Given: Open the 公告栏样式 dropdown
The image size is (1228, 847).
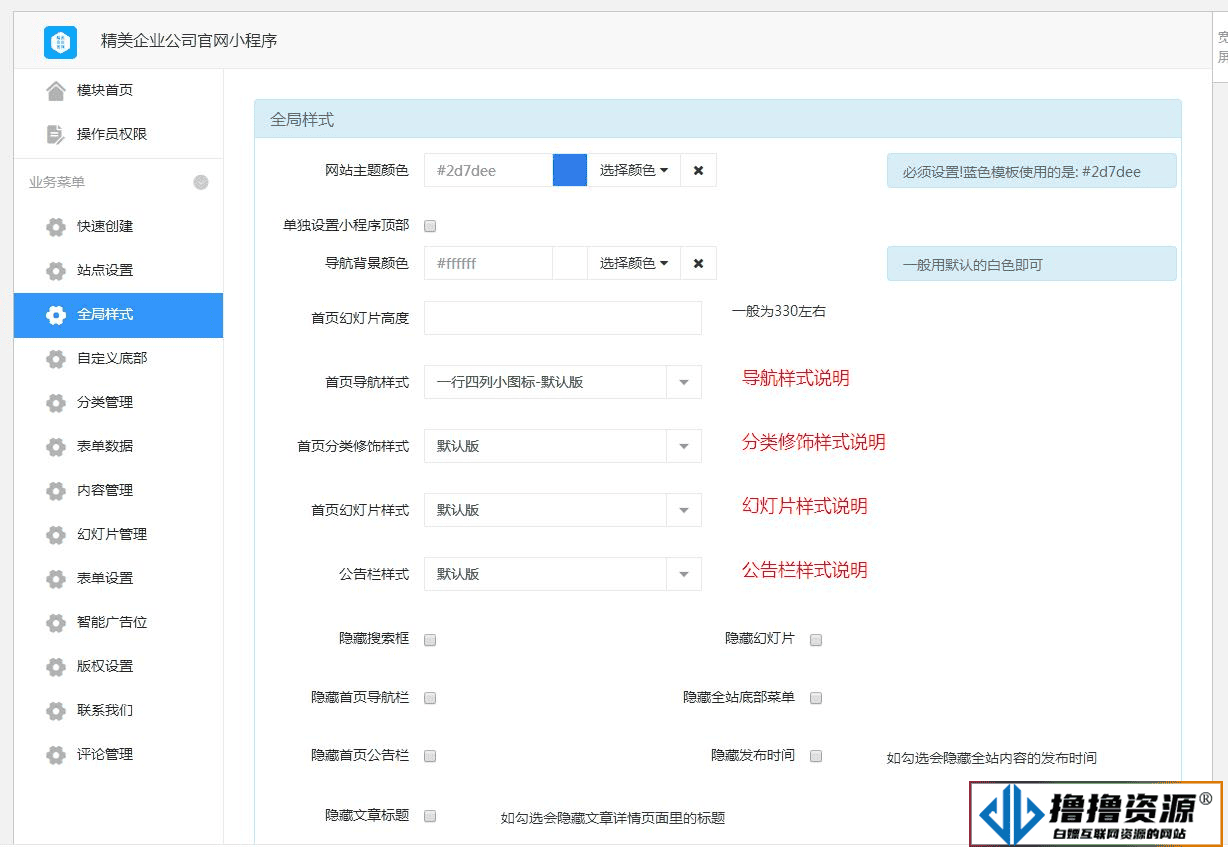Looking at the screenshot, I should pyautogui.click(x=563, y=574).
